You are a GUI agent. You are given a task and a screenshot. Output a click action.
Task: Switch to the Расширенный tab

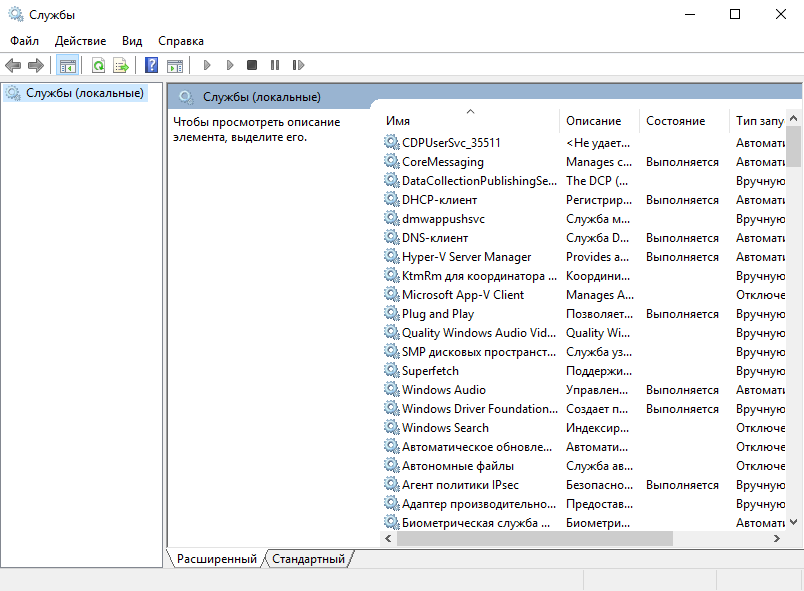coord(216,559)
